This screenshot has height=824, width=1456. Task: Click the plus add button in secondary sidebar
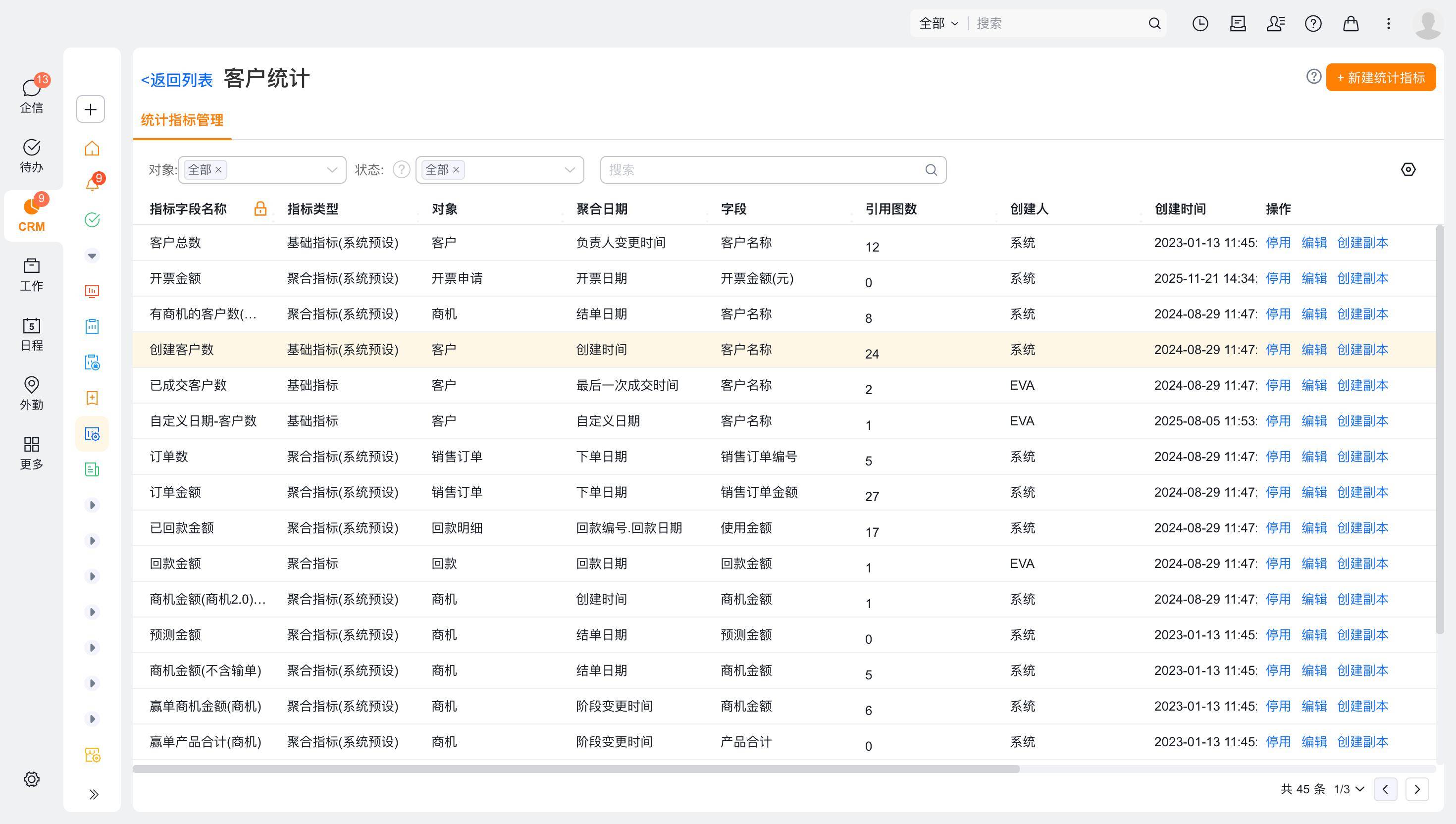[x=91, y=109]
